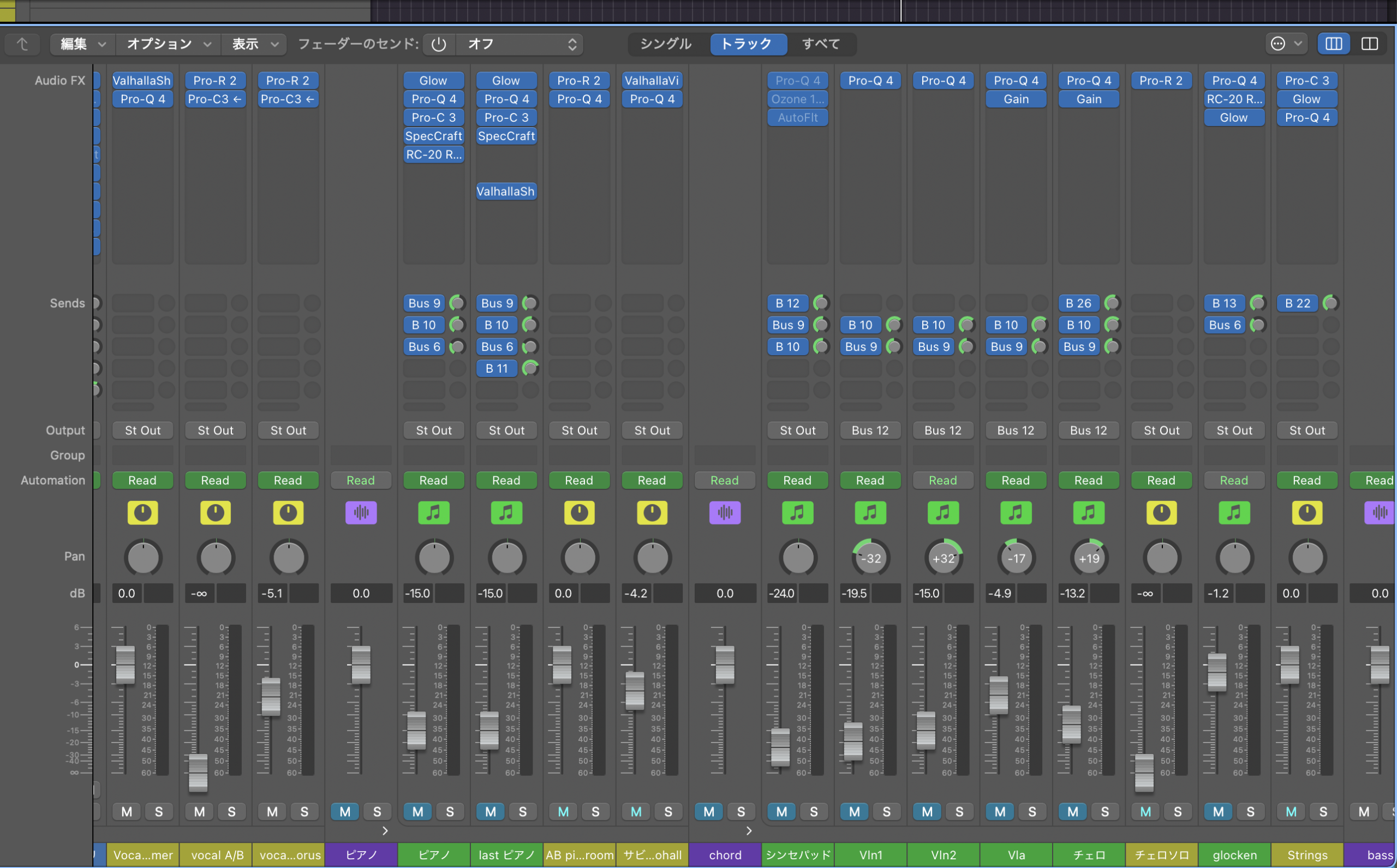
Task: Click the wide channel strips view icon
Action: point(1369,44)
